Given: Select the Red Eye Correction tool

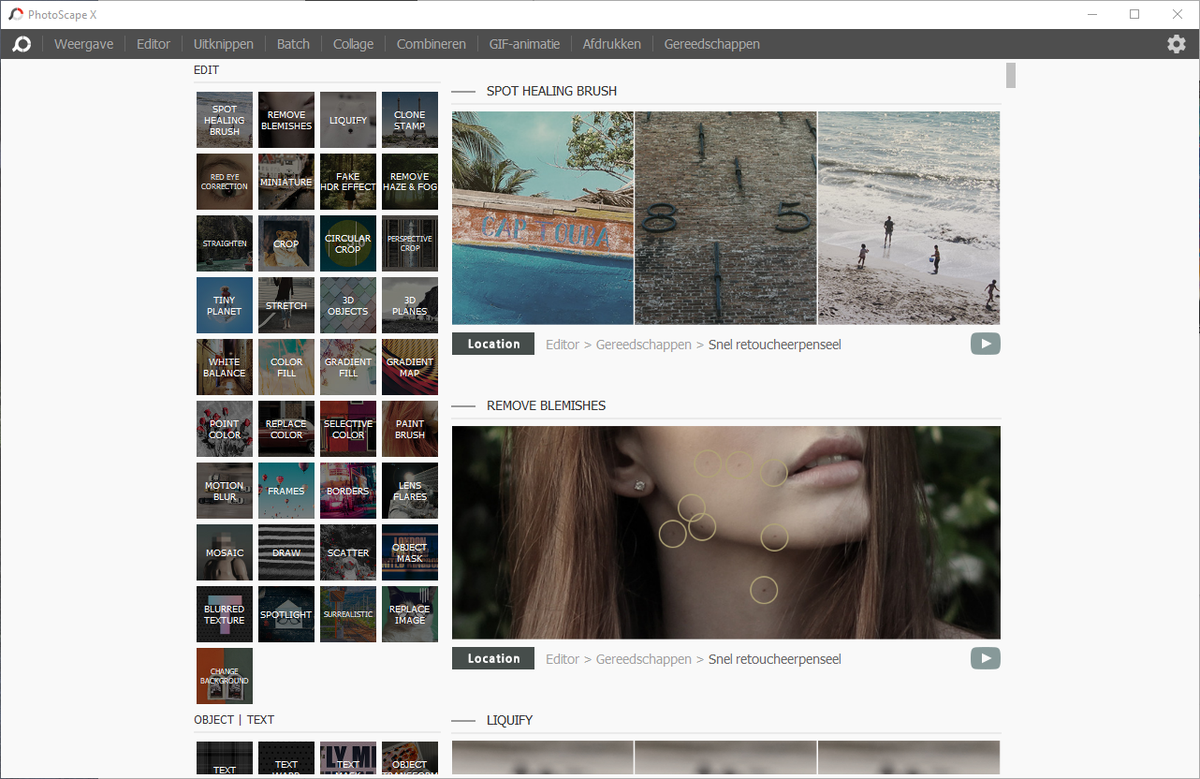Looking at the screenshot, I should 224,181.
